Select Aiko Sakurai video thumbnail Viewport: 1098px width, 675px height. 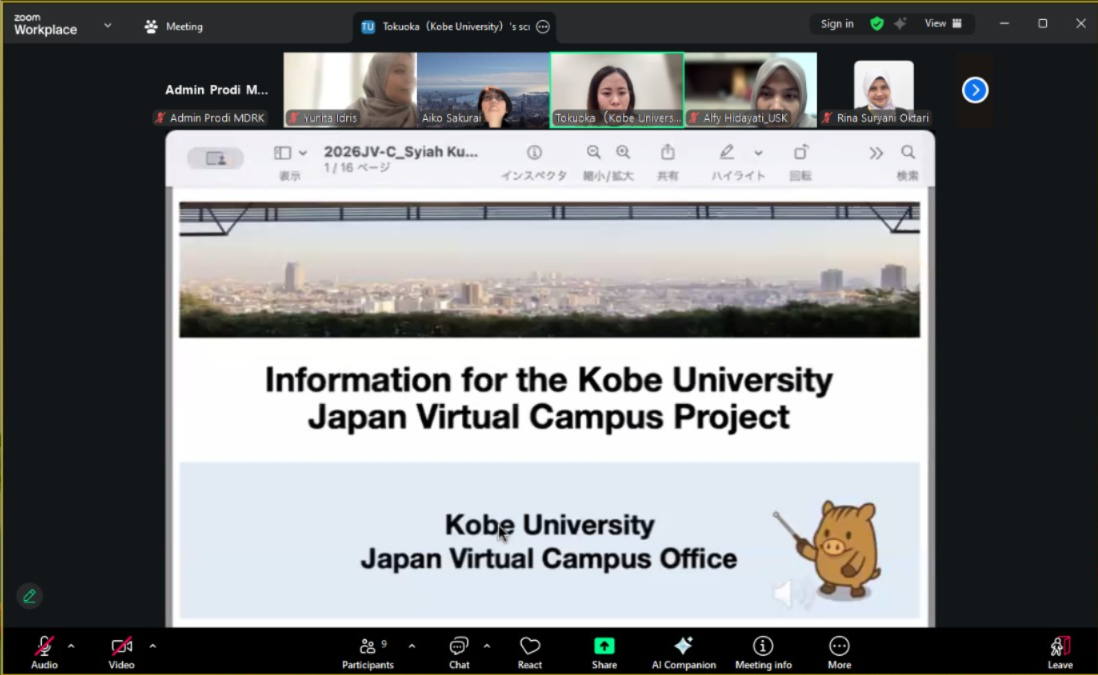[483, 90]
